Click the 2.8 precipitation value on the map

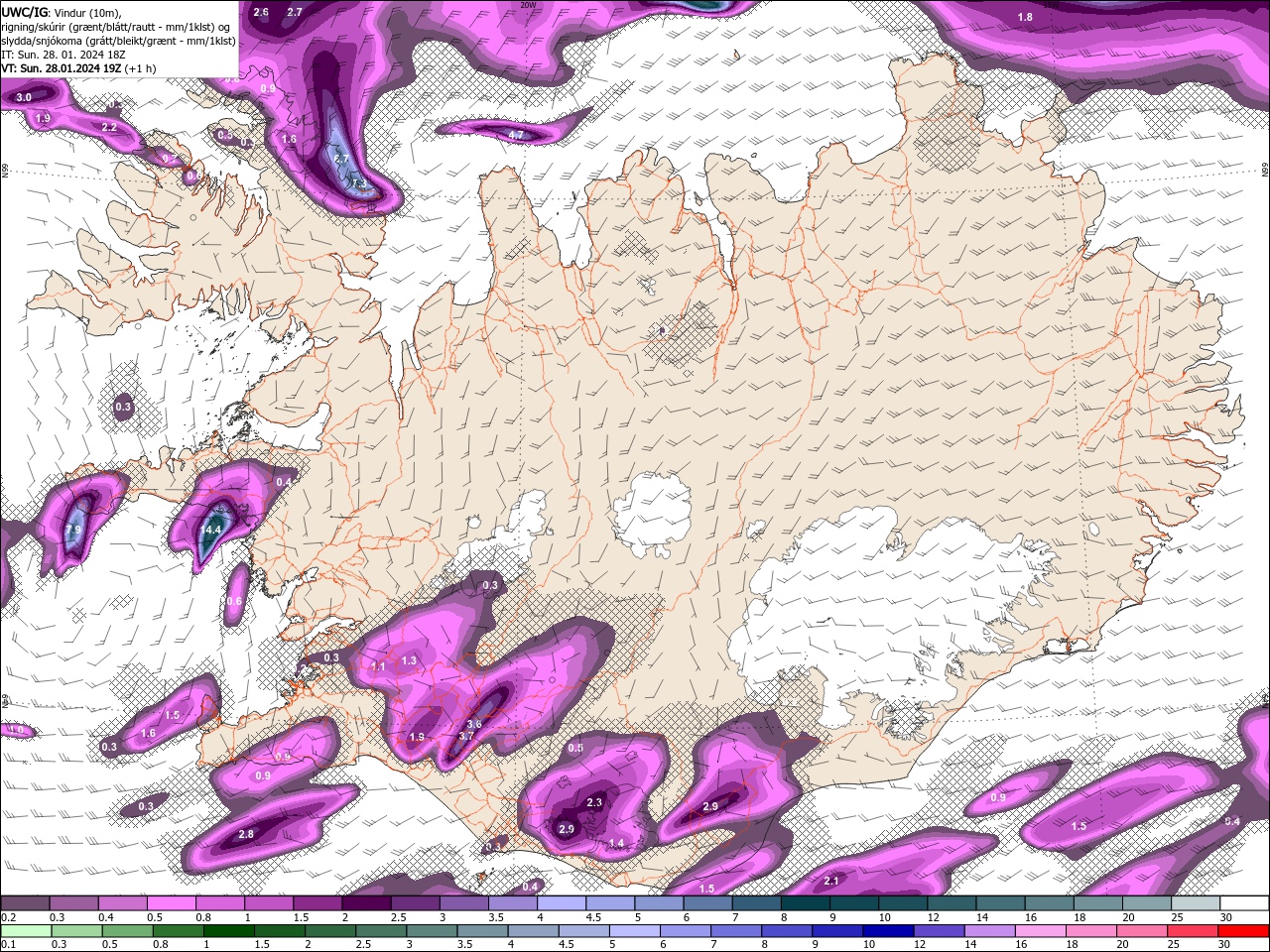point(246,835)
